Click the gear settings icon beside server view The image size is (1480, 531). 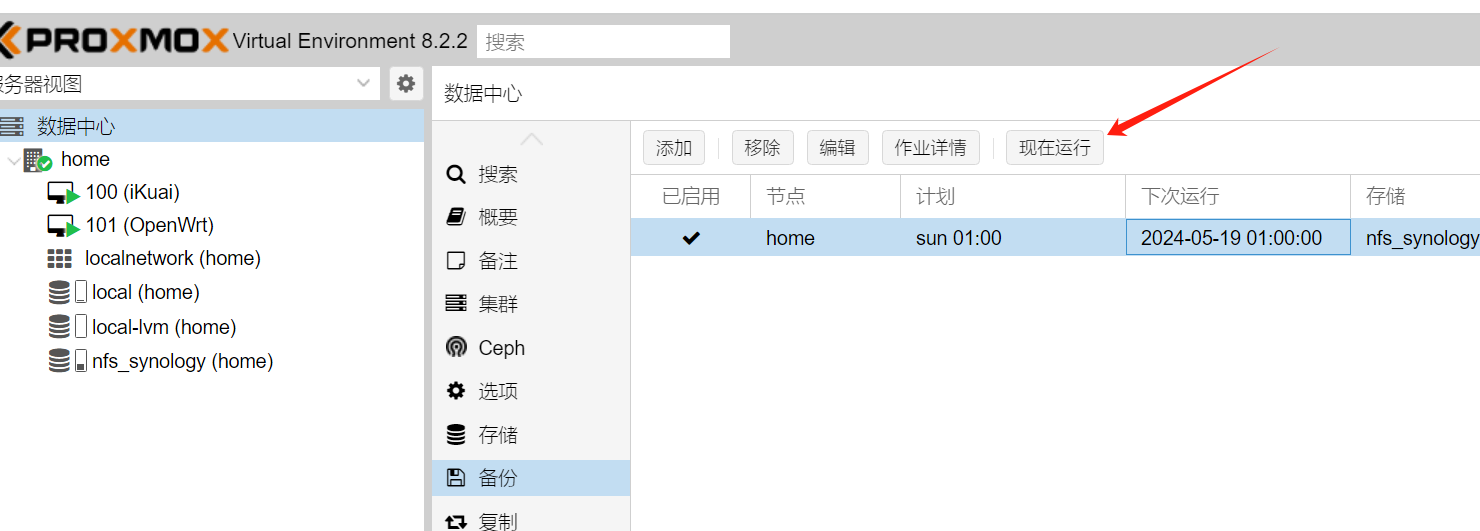(405, 84)
